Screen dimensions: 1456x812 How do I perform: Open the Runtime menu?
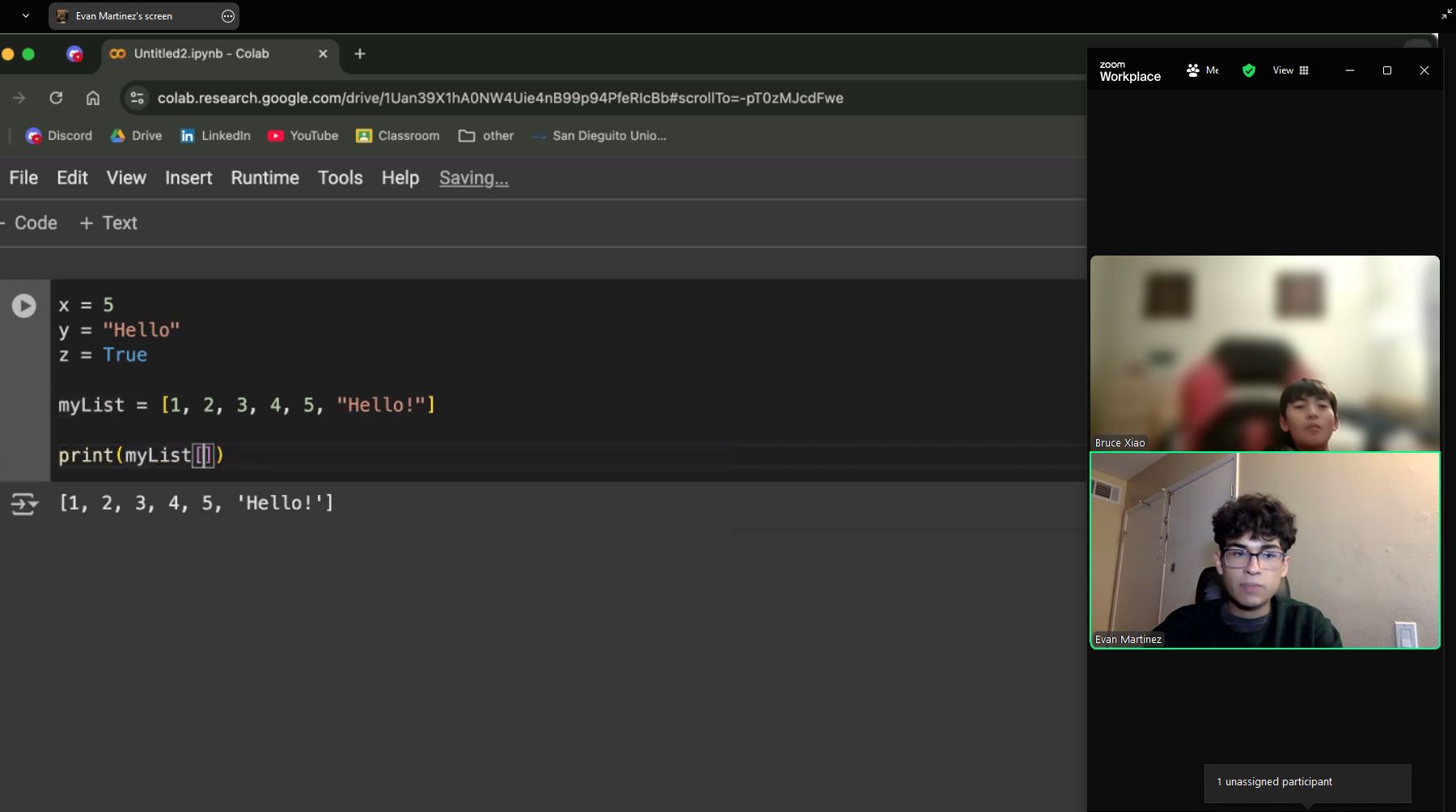click(265, 178)
